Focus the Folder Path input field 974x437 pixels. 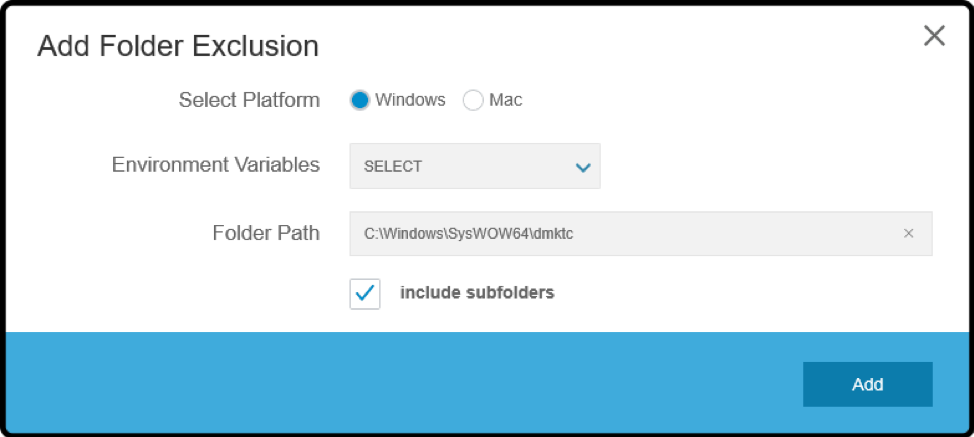coord(640,233)
